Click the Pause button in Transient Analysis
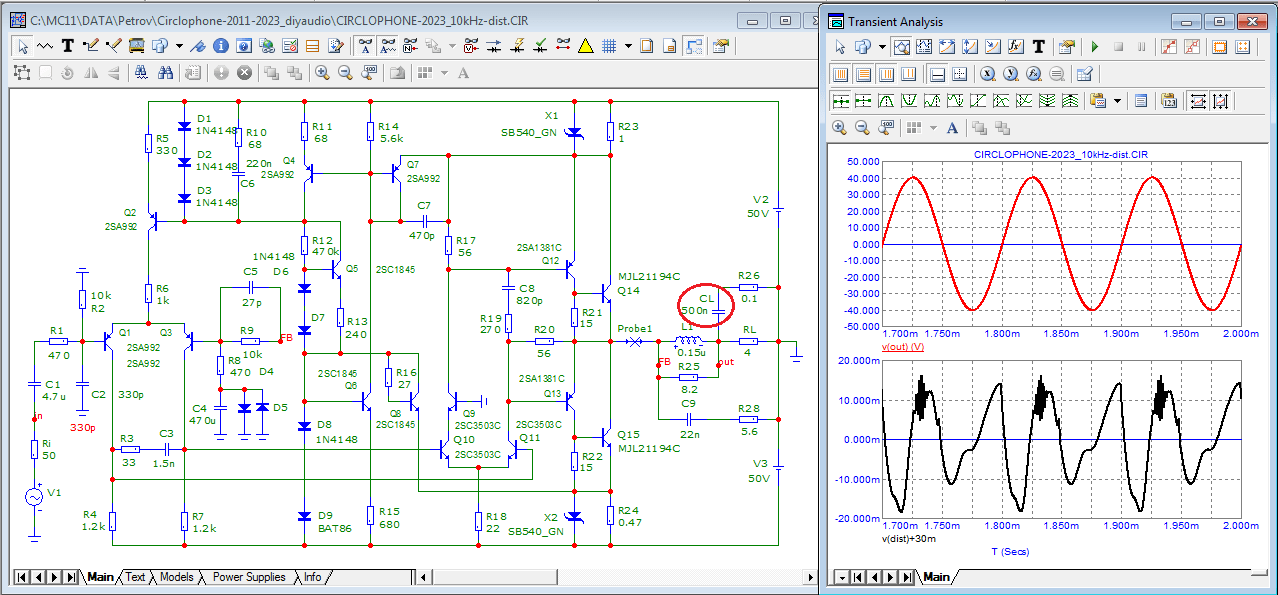The height and width of the screenshot is (595, 1278). [1141, 47]
